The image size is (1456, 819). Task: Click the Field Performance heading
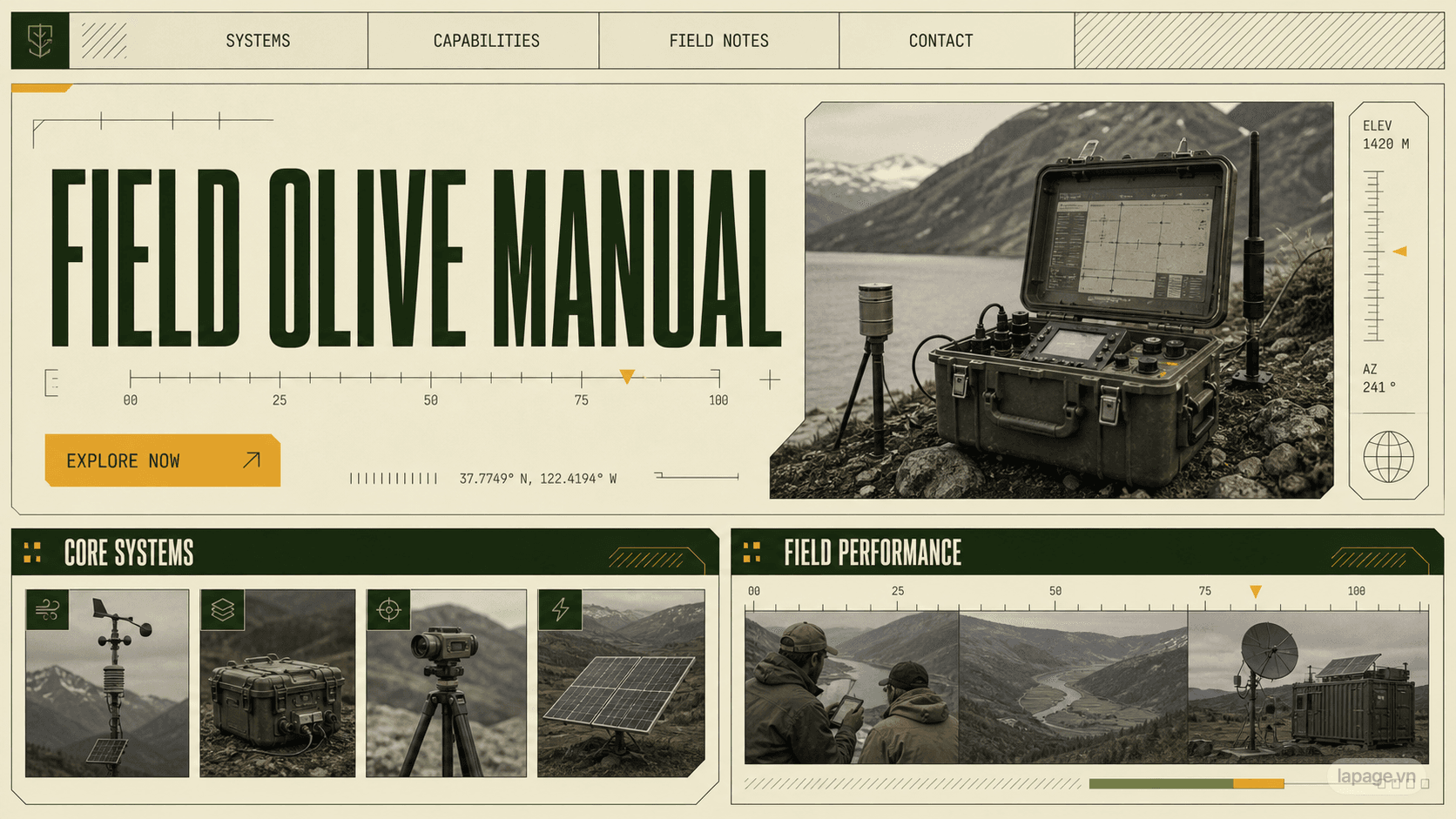[873, 553]
